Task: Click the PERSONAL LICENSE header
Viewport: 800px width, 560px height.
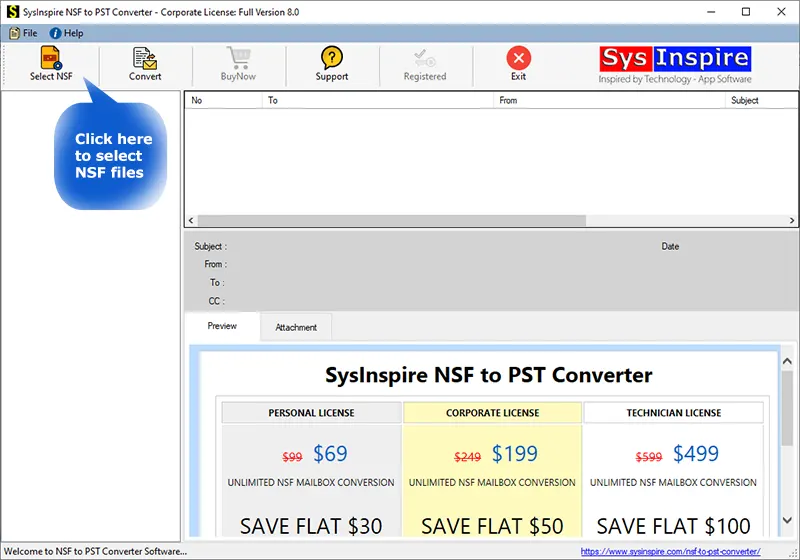Action: 311,413
